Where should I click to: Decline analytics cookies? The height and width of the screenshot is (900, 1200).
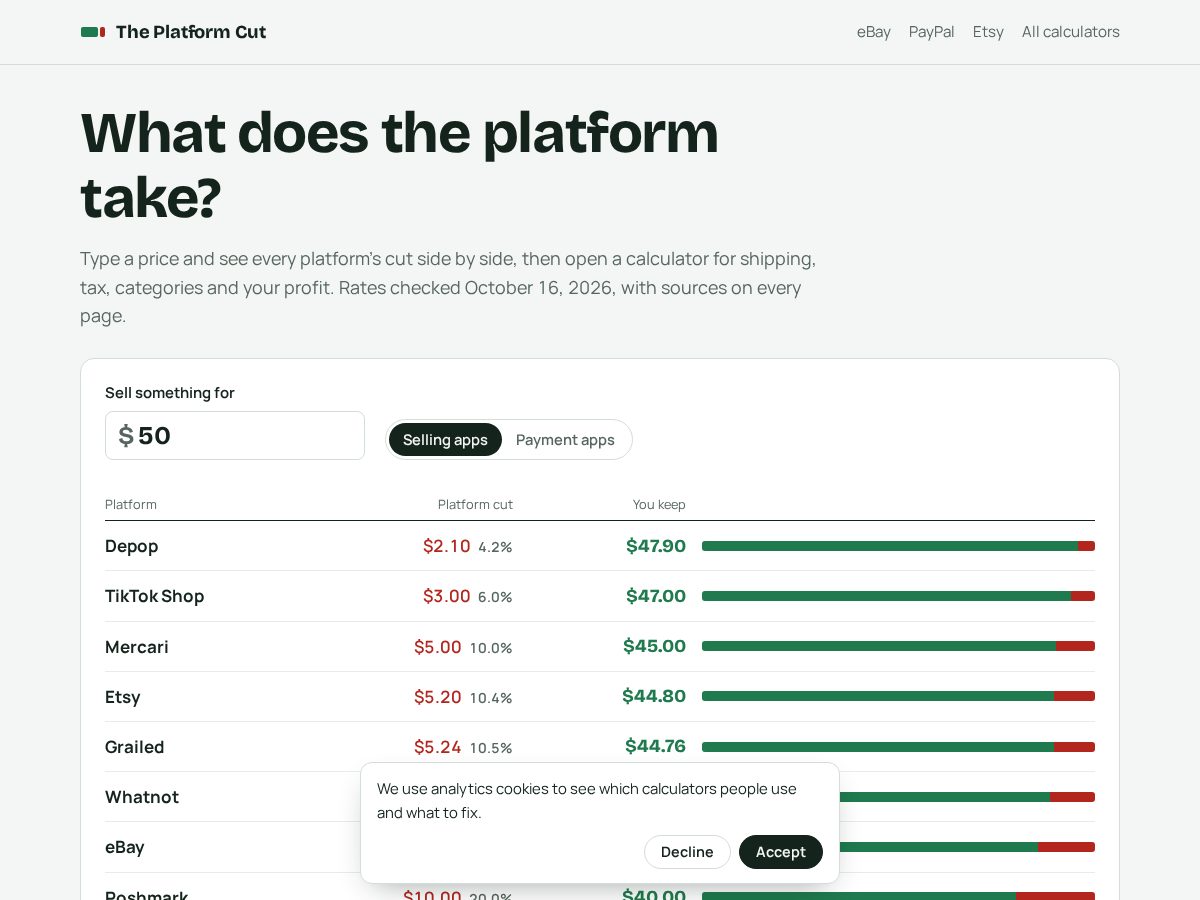[x=687, y=852]
